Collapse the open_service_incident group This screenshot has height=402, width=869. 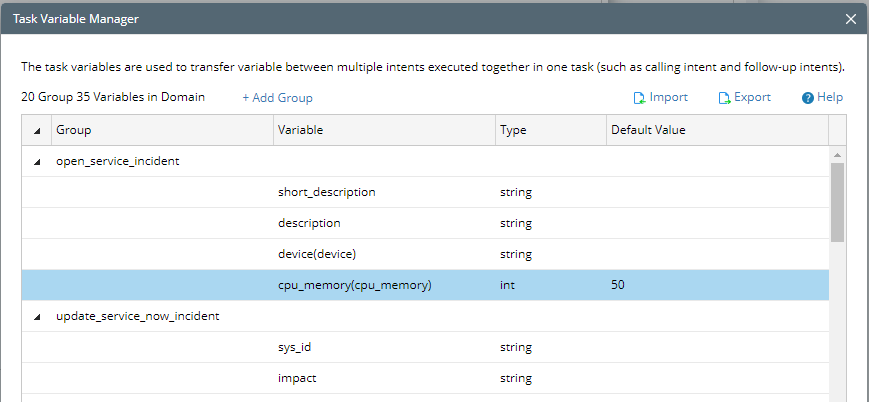(38, 162)
